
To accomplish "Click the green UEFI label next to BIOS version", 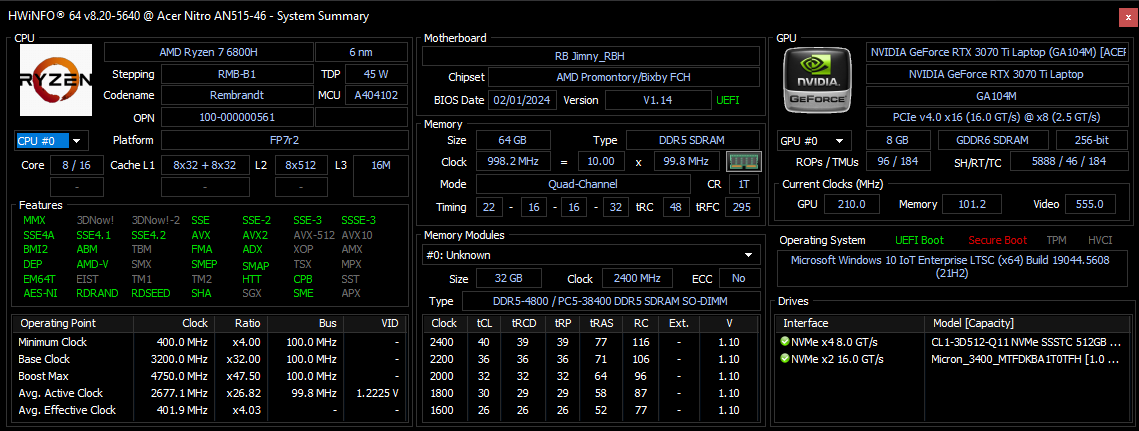I will click(728, 100).
